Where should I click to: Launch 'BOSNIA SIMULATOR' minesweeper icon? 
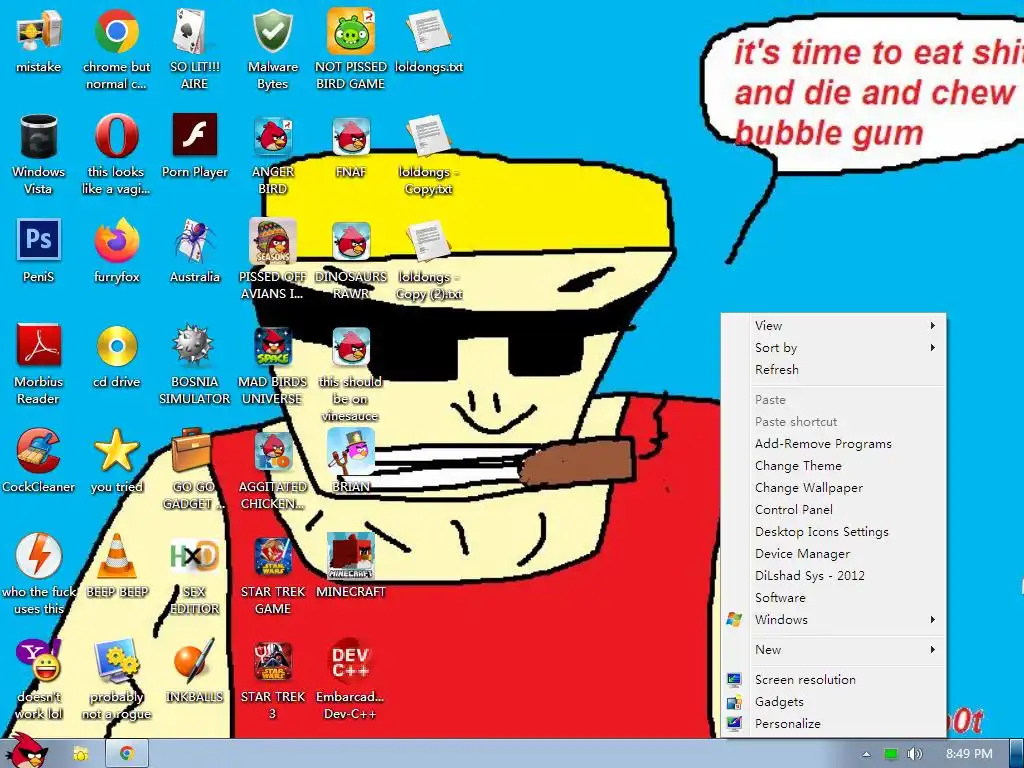[195, 345]
